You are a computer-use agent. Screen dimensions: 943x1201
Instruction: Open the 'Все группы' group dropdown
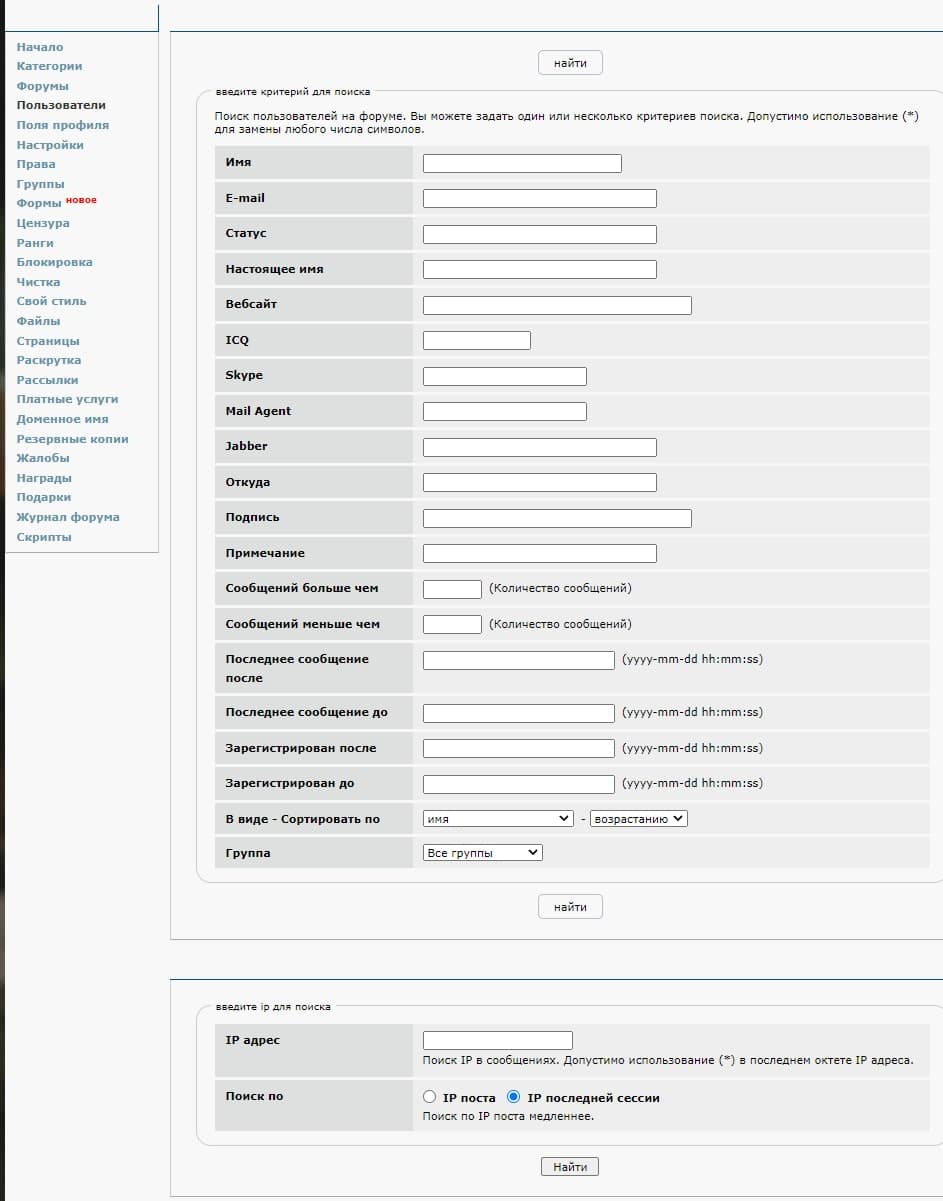pos(482,853)
